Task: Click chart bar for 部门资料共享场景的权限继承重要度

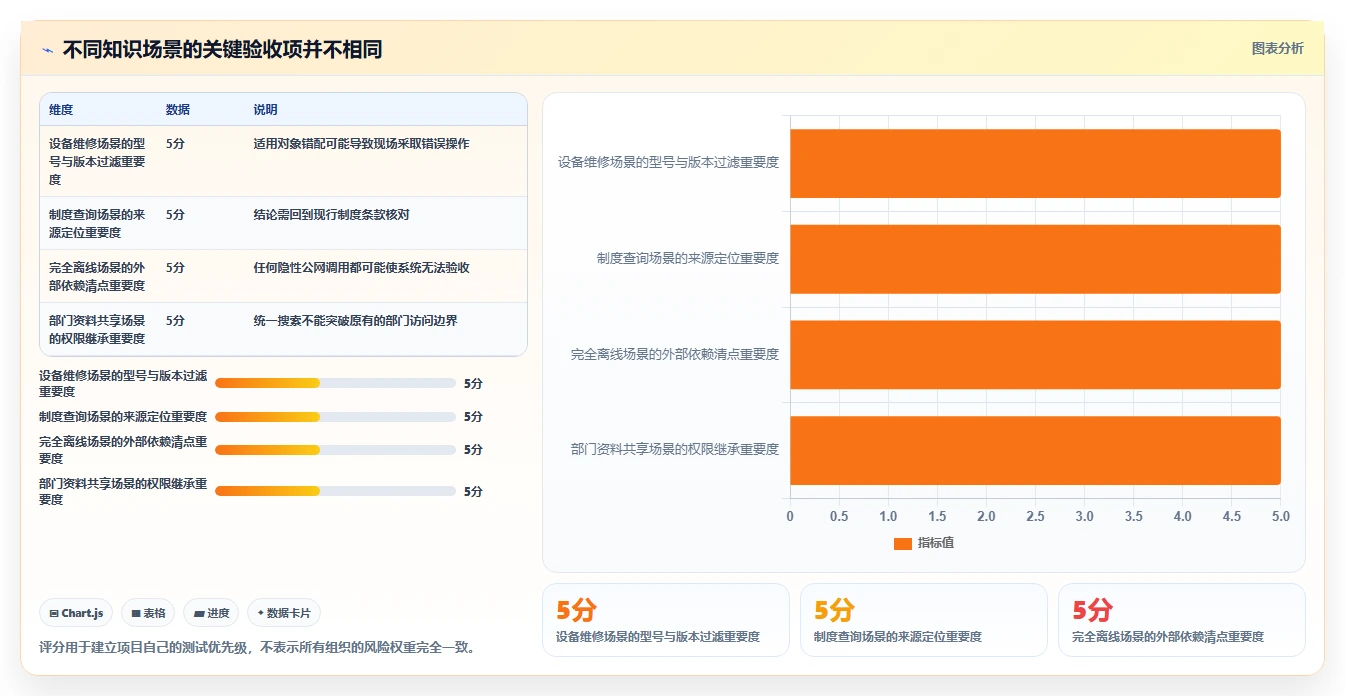Action: 1035,450
